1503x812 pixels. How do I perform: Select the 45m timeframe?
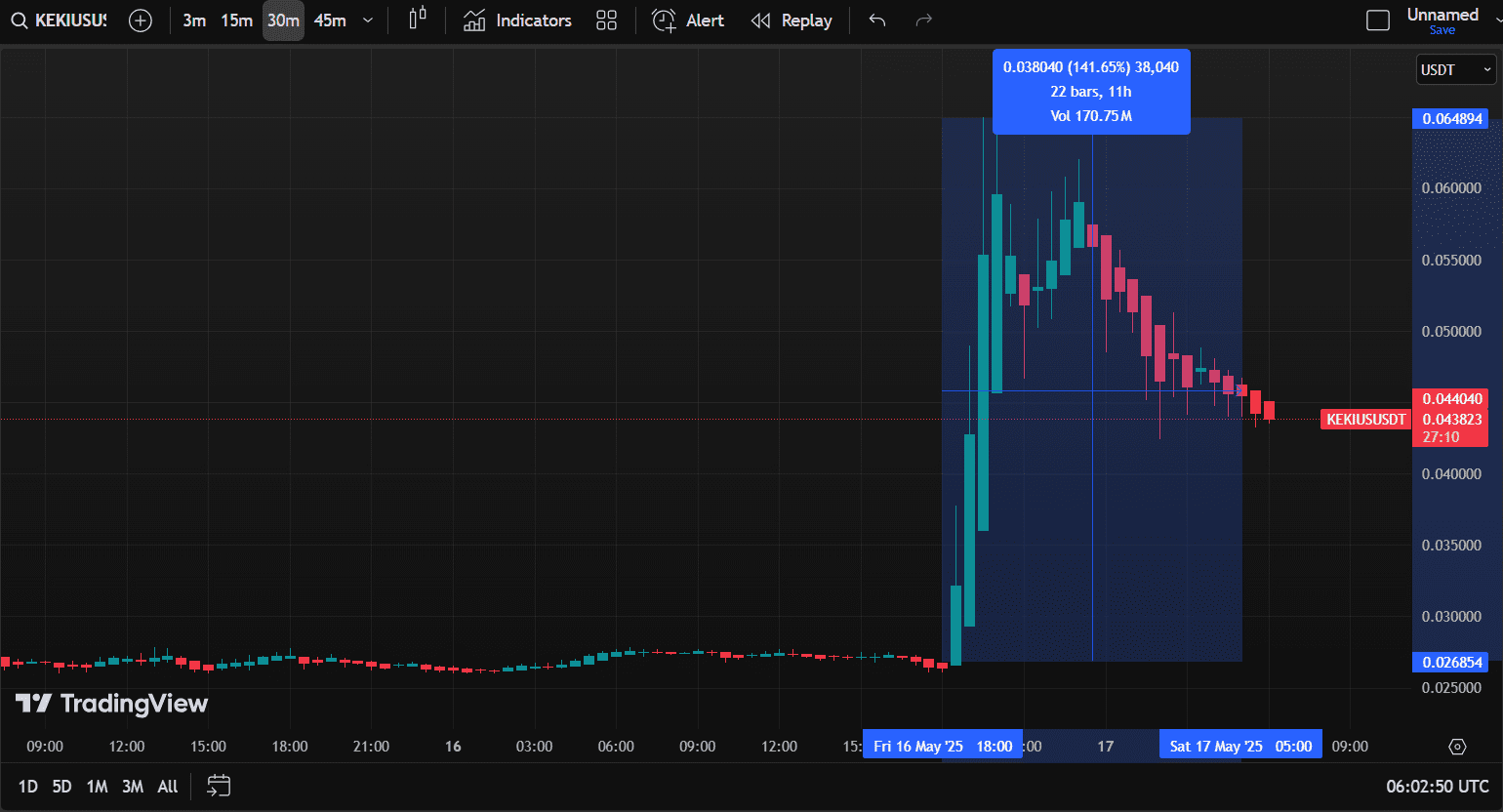(330, 20)
